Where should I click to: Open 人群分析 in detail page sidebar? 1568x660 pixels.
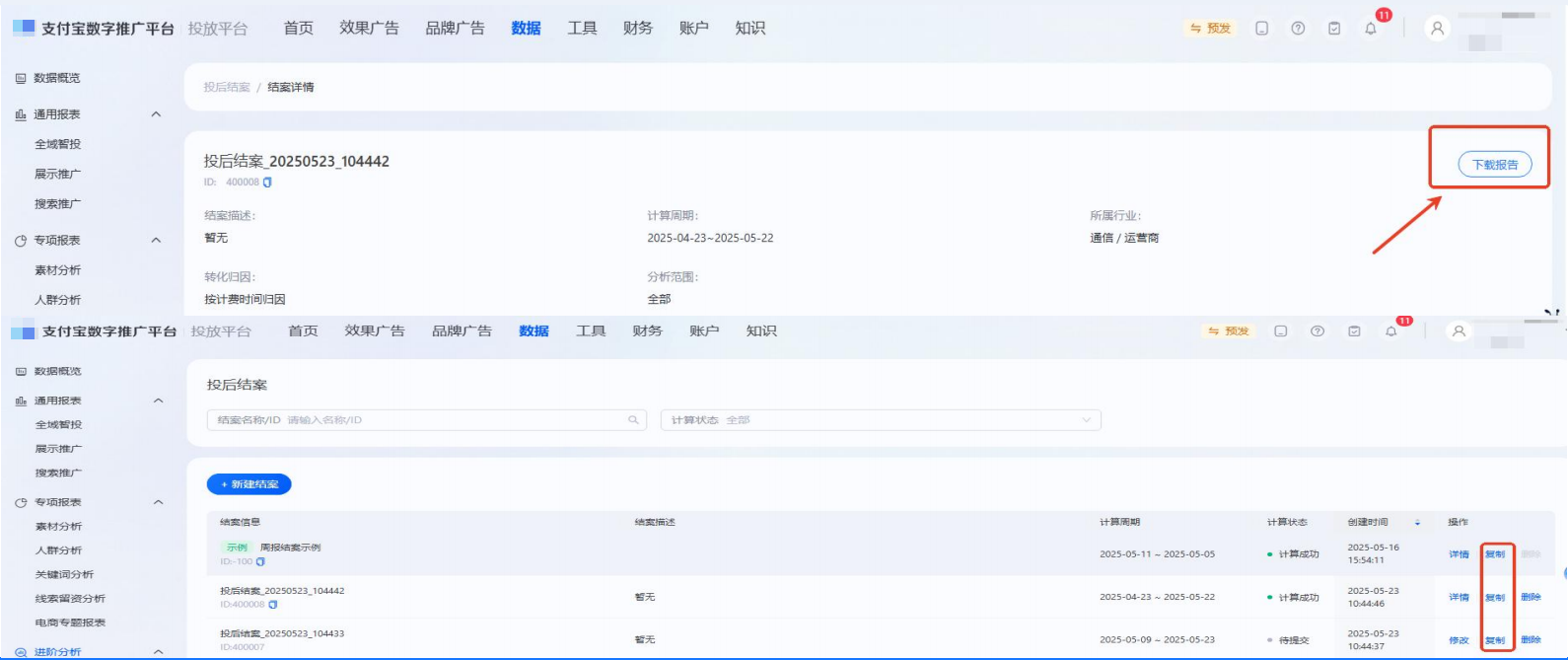pyautogui.click(x=58, y=300)
